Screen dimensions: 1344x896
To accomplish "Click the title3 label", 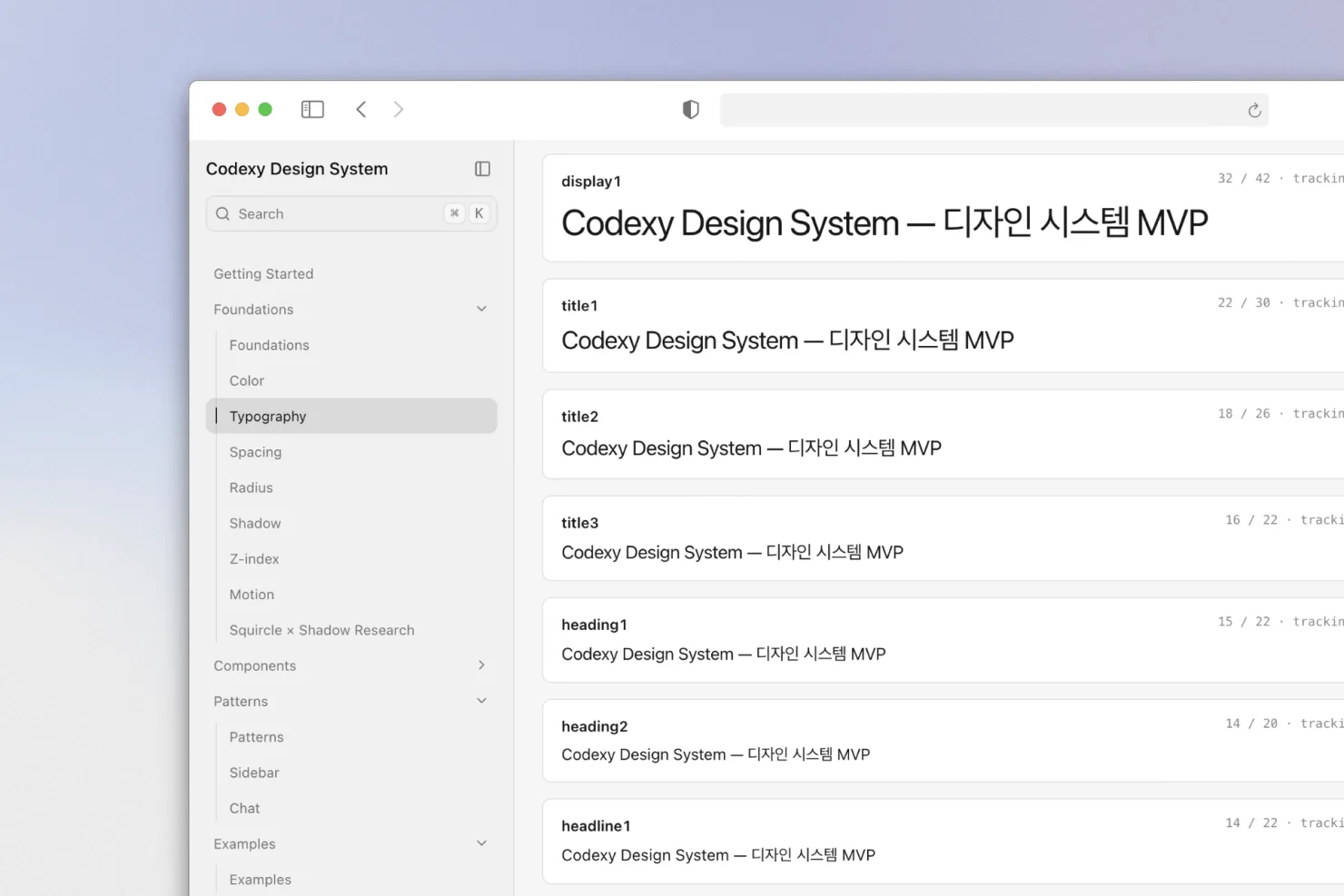I will coord(579,523).
